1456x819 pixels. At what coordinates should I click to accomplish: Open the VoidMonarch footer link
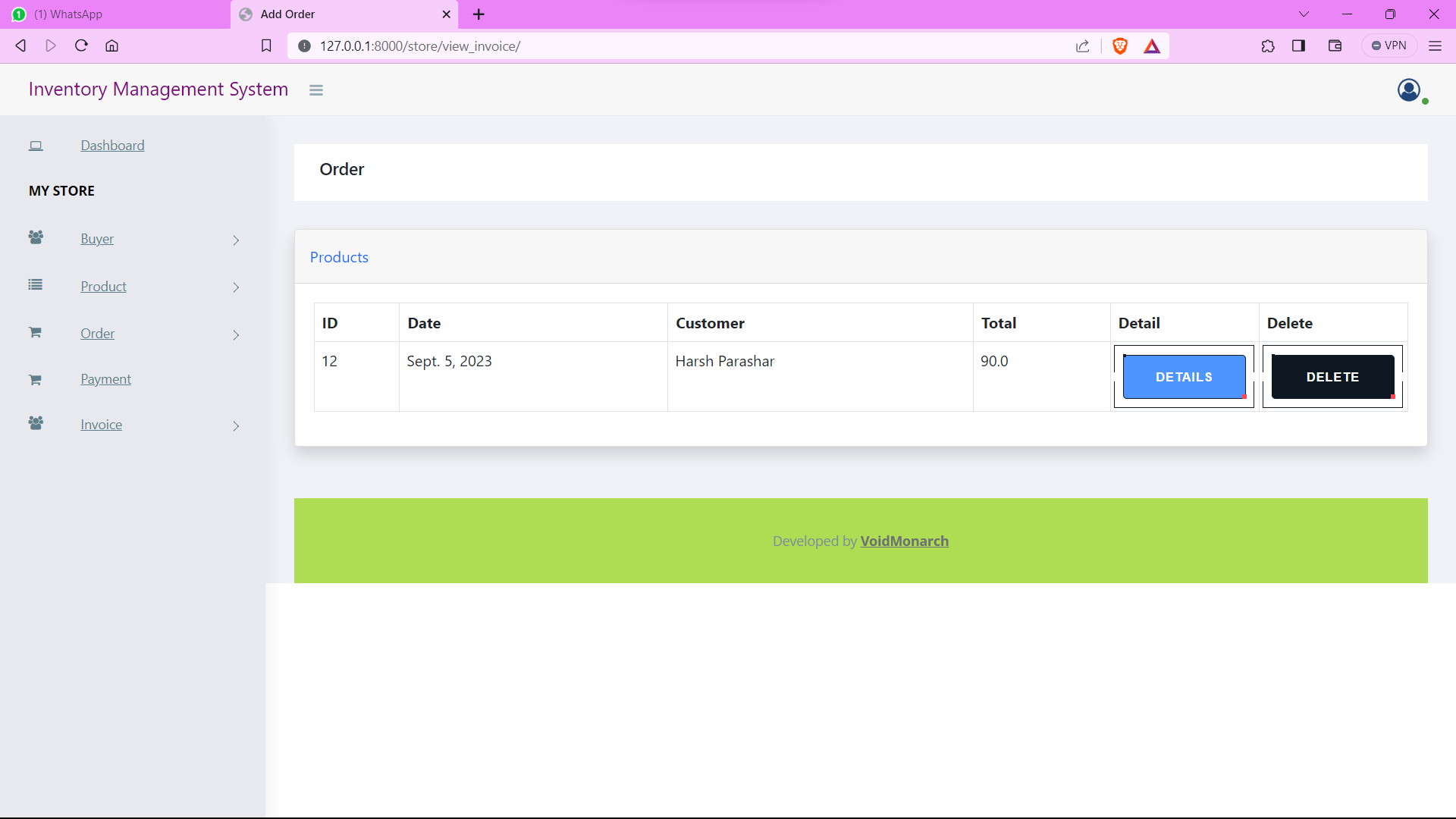[x=904, y=541]
